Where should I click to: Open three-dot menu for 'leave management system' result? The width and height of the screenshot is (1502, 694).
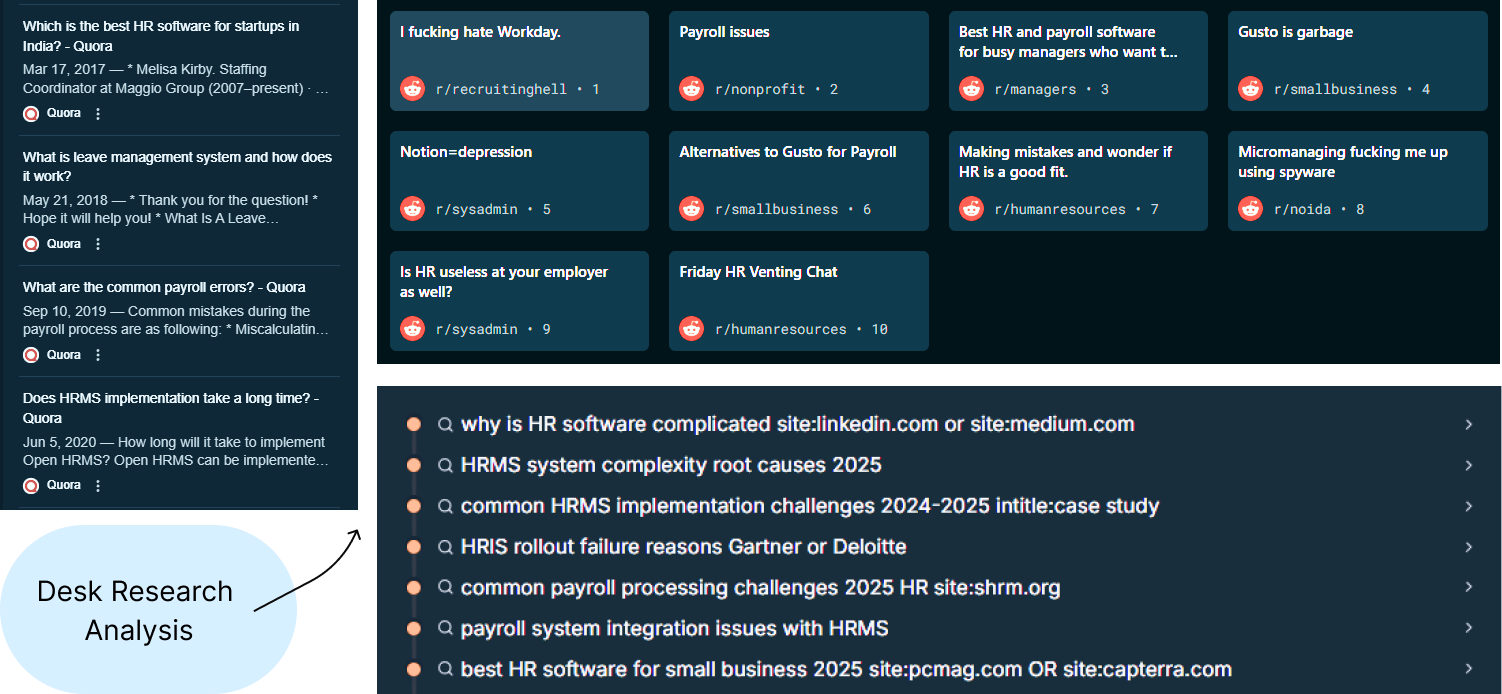point(98,244)
